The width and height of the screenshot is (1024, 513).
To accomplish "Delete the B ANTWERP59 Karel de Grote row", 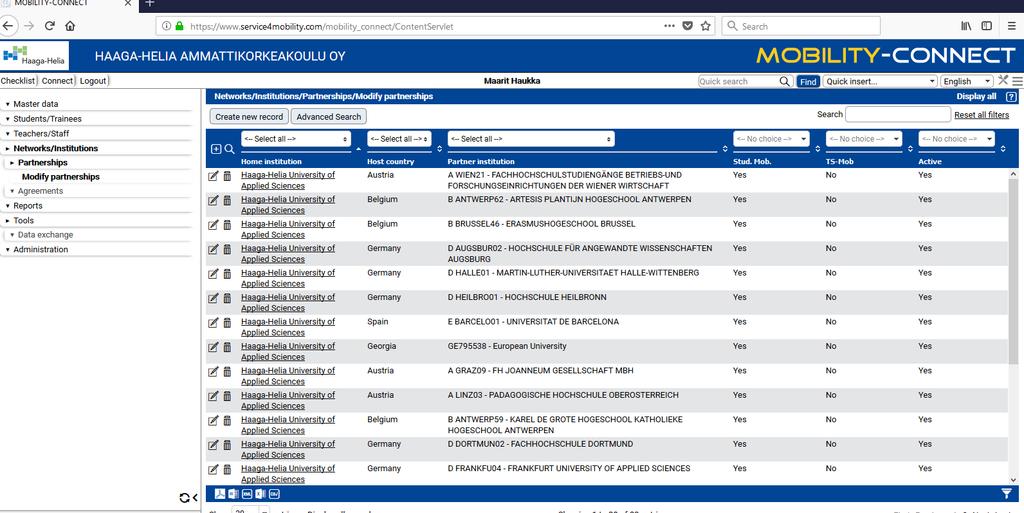I will (x=227, y=421).
